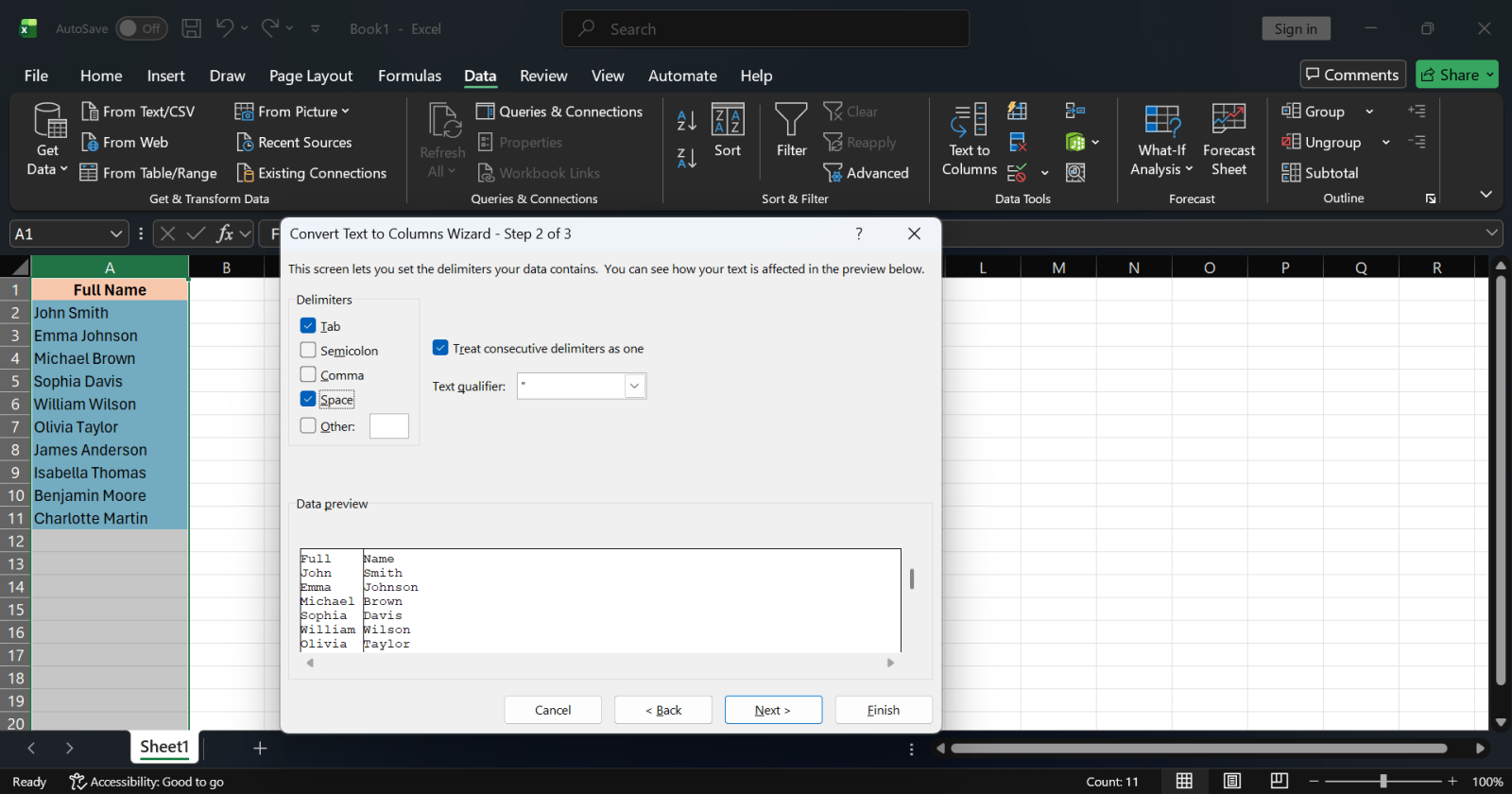
Task: Click the Subtotal button
Action: [x=1320, y=173]
